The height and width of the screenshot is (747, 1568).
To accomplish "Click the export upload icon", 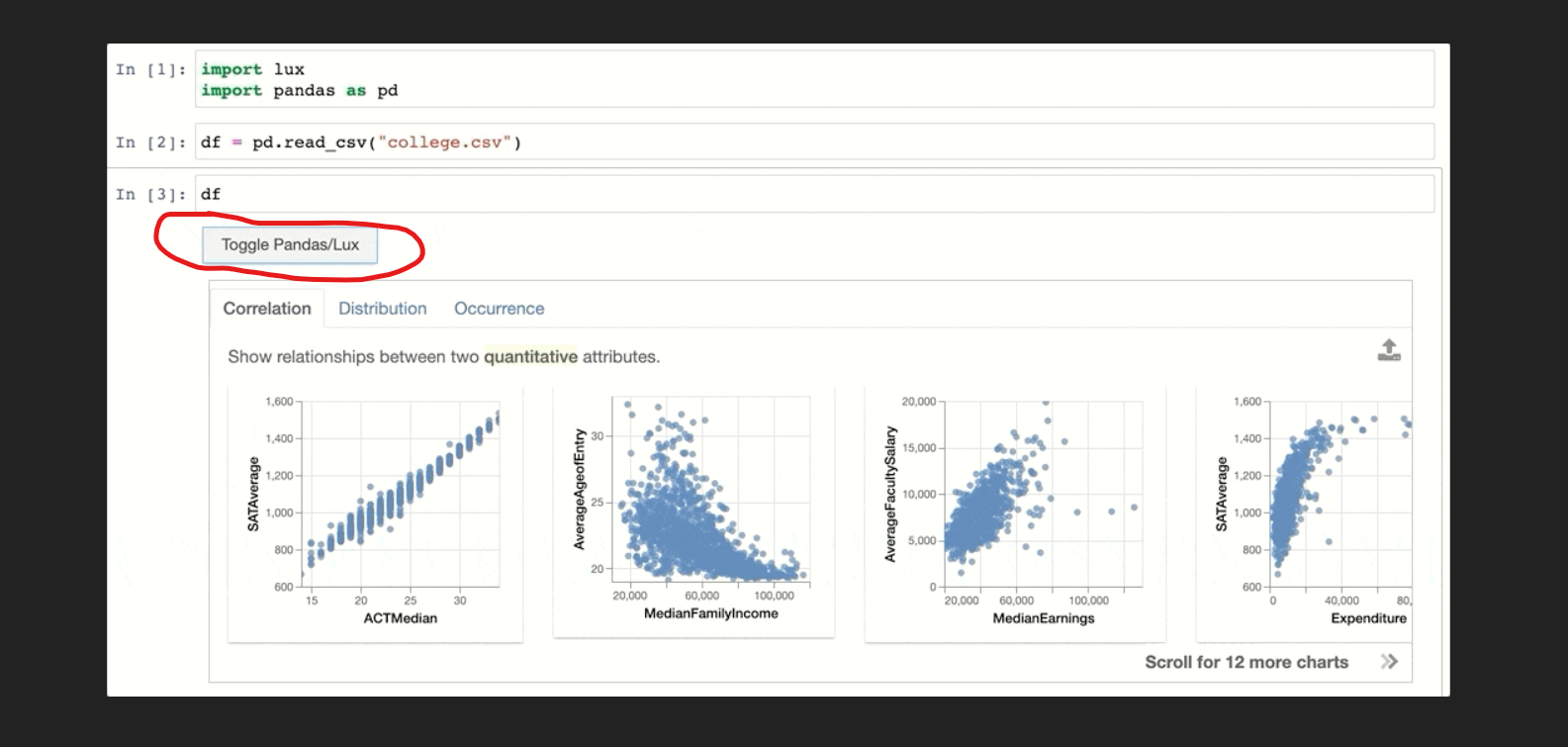I will (x=1389, y=350).
